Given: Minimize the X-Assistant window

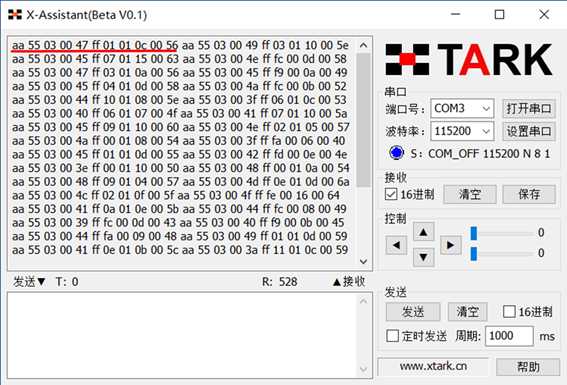Looking at the screenshot, I should tap(456, 14).
